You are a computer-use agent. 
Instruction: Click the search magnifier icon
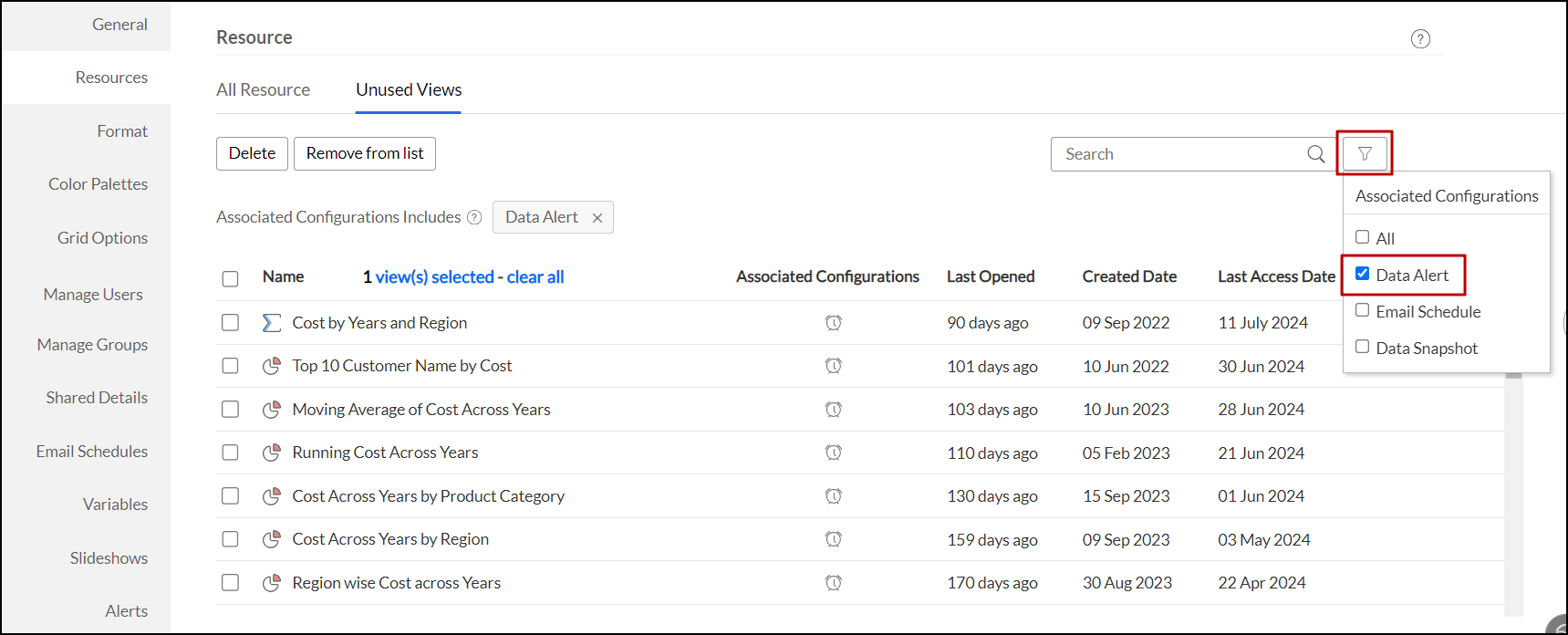pyautogui.click(x=1315, y=154)
